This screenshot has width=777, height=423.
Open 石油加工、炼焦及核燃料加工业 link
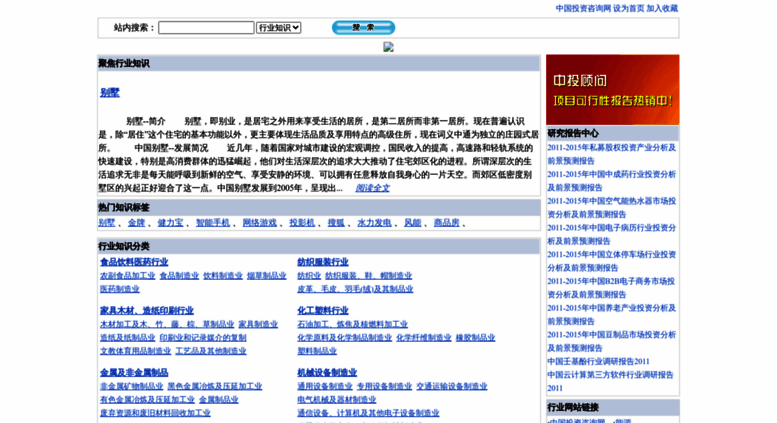point(352,324)
